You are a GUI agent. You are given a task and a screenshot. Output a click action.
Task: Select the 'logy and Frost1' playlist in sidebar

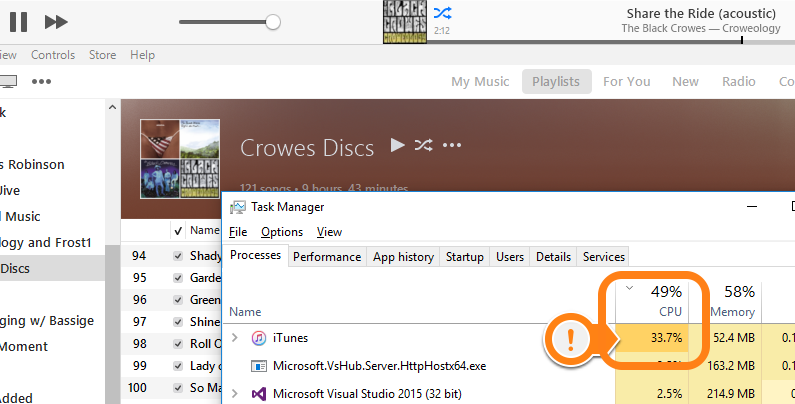[x=46, y=243]
